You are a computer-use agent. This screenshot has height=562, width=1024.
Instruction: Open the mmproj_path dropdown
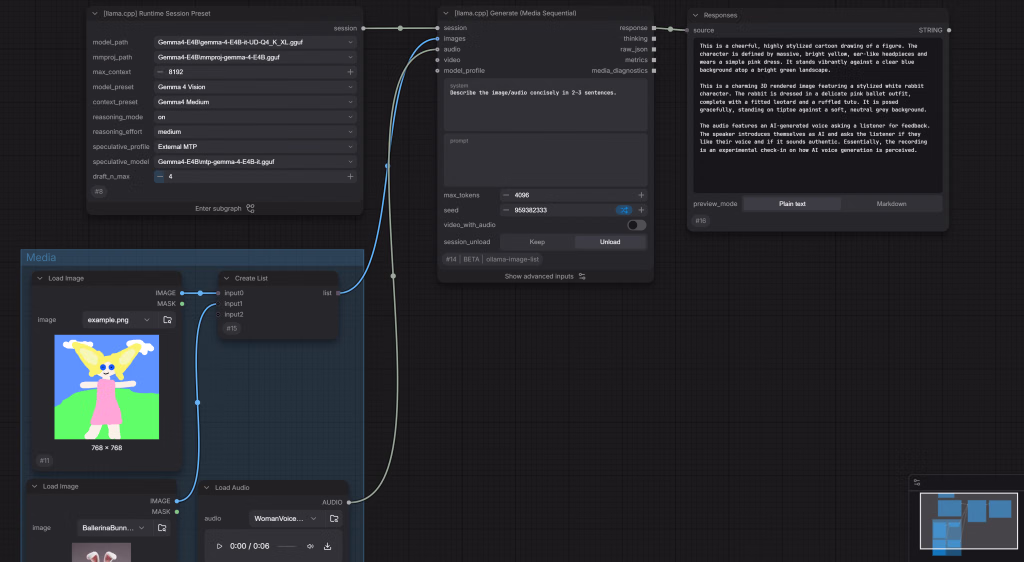pyautogui.click(x=255, y=57)
